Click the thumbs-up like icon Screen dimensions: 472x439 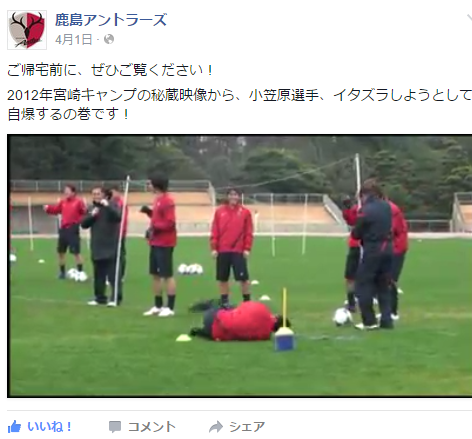(x=14, y=427)
